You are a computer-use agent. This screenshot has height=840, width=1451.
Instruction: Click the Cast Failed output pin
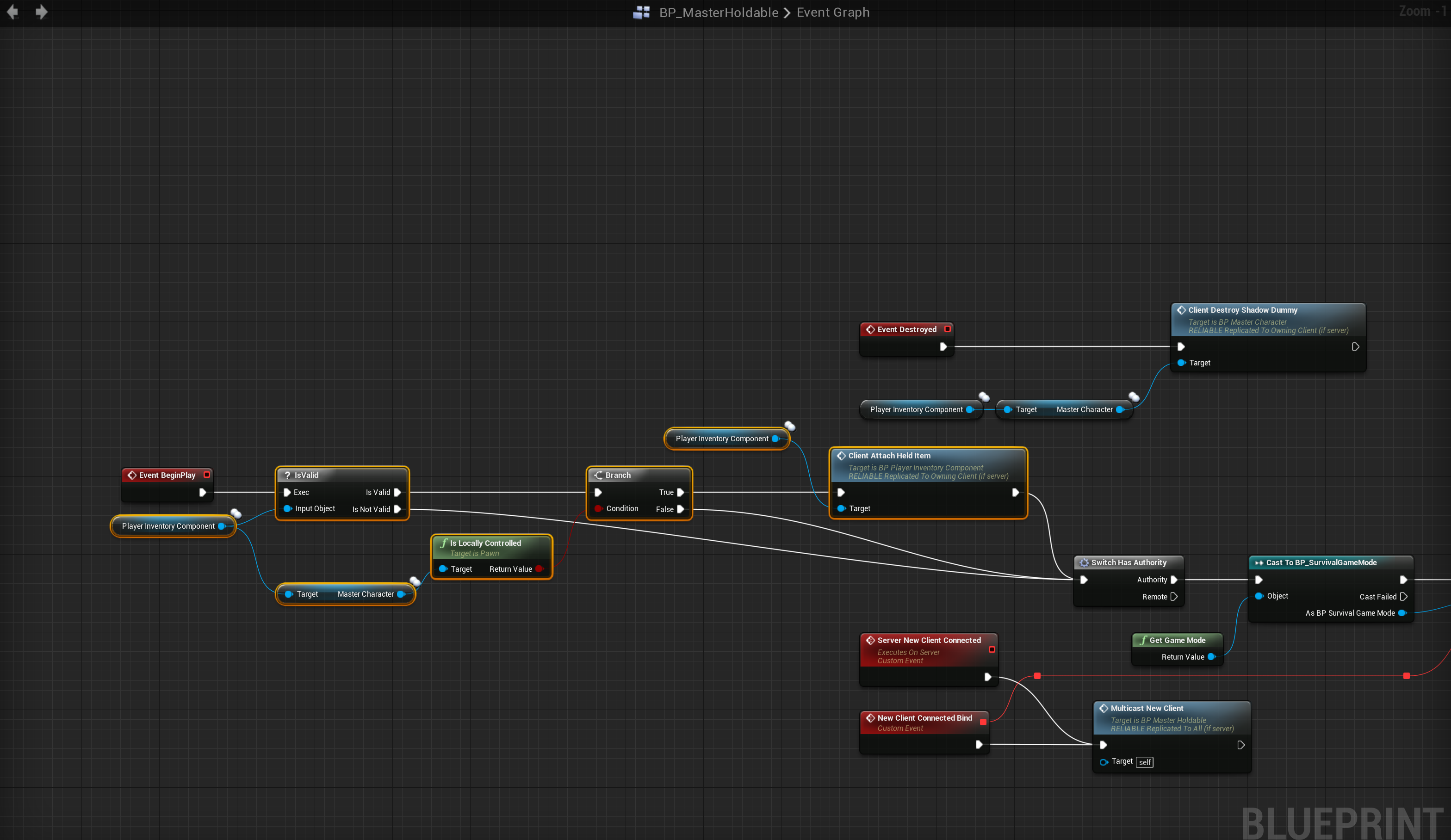tap(1403, 596)
